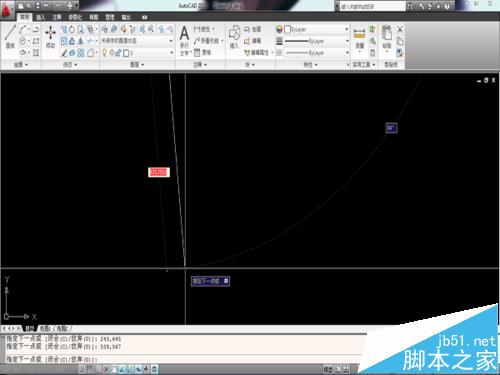Click Edit (编辑) block
500x375 pixels.
click(252, 41)
